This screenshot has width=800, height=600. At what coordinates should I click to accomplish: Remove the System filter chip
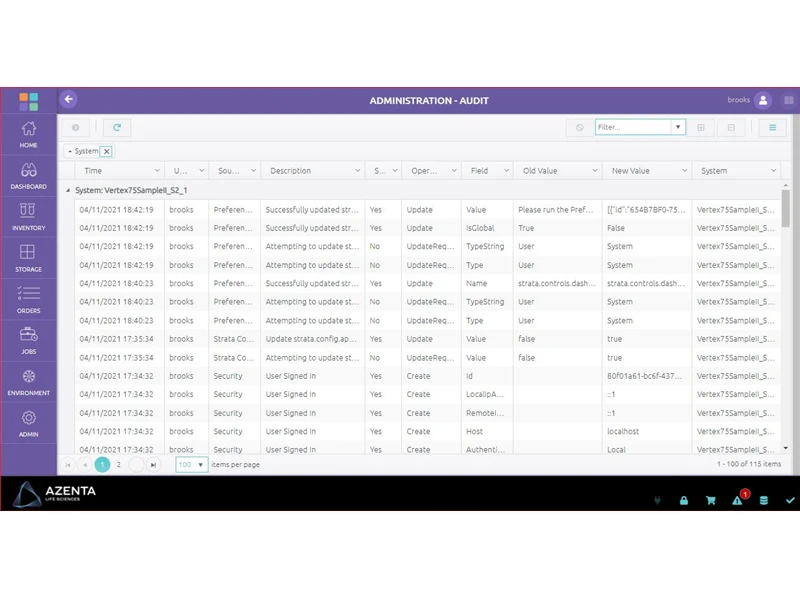106,151
